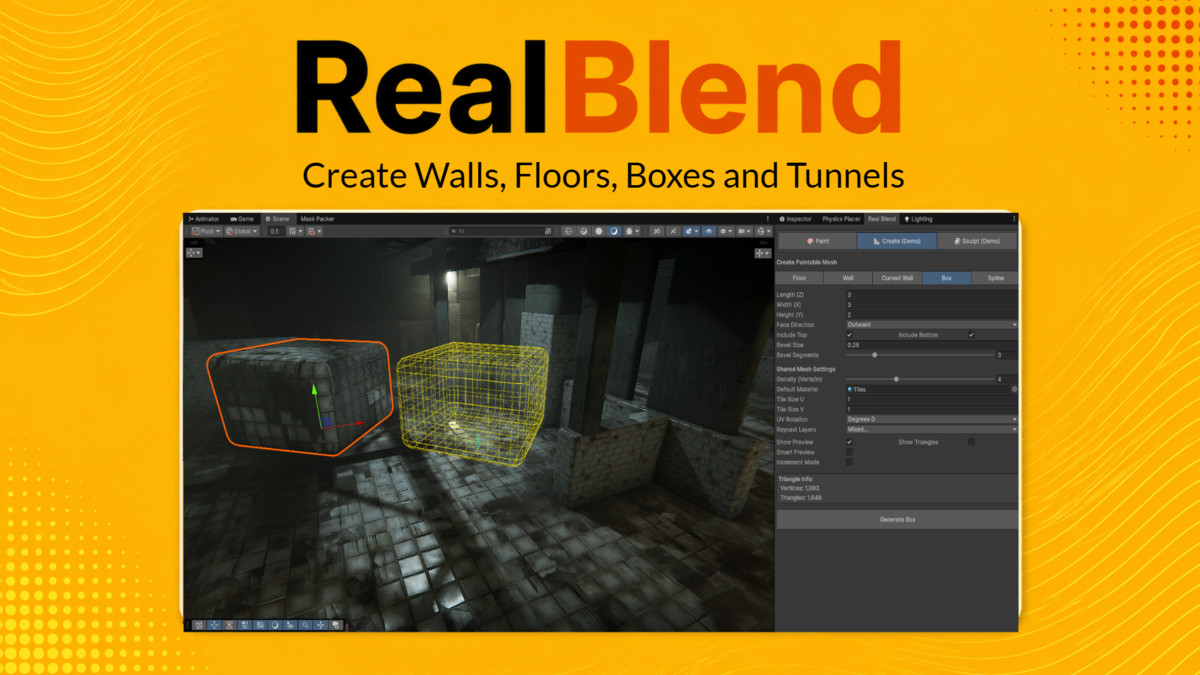The height and width of the screenshot is (675, 1200).
Task: Open UV Rotation Degrees 0 dropdown
Action: pyautogui.click(x=932, y=419)
